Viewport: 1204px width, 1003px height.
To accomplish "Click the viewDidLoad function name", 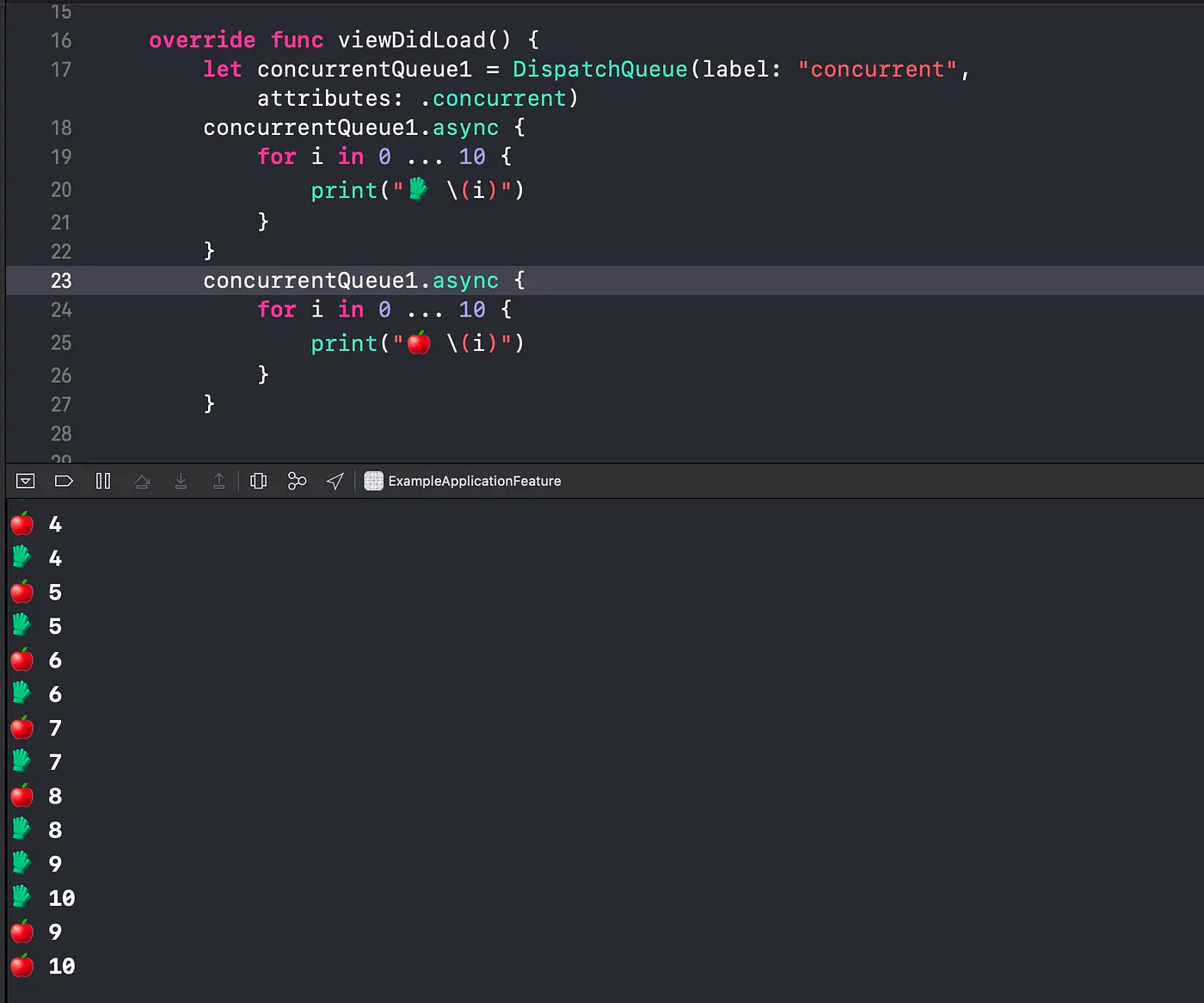I will coord(411,40).
